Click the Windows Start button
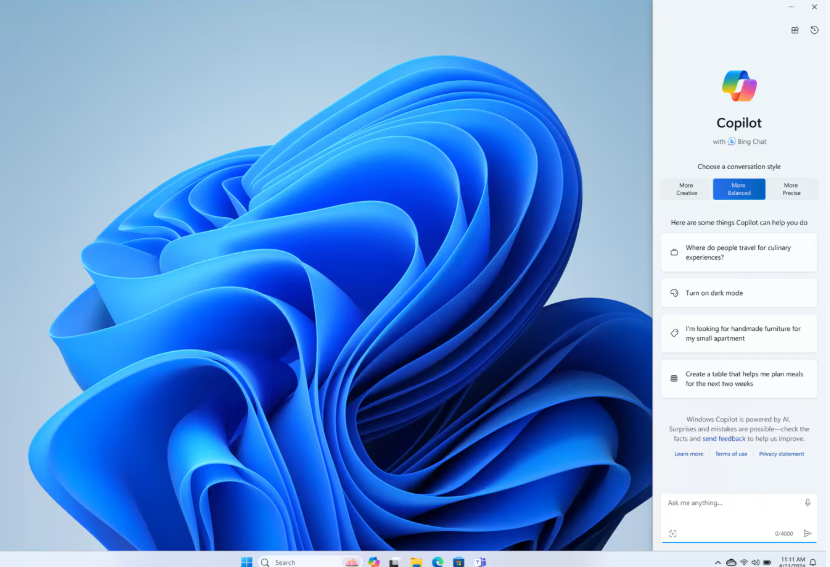Screen dimensions: 830x567 pyautogui.click(x=247, y=562)
